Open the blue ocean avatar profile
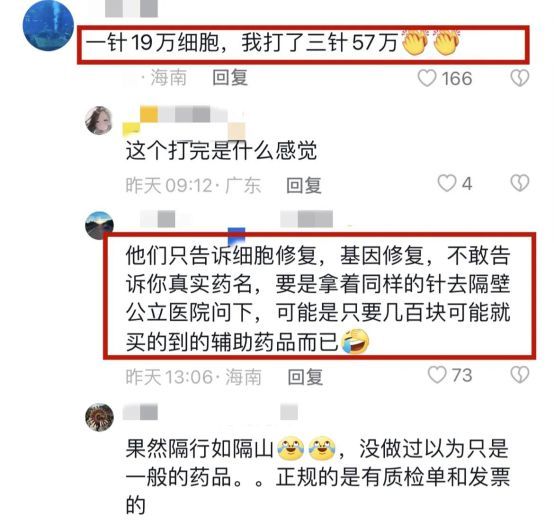554x524 pixels. pyautogui.click(x=48, y=26)
